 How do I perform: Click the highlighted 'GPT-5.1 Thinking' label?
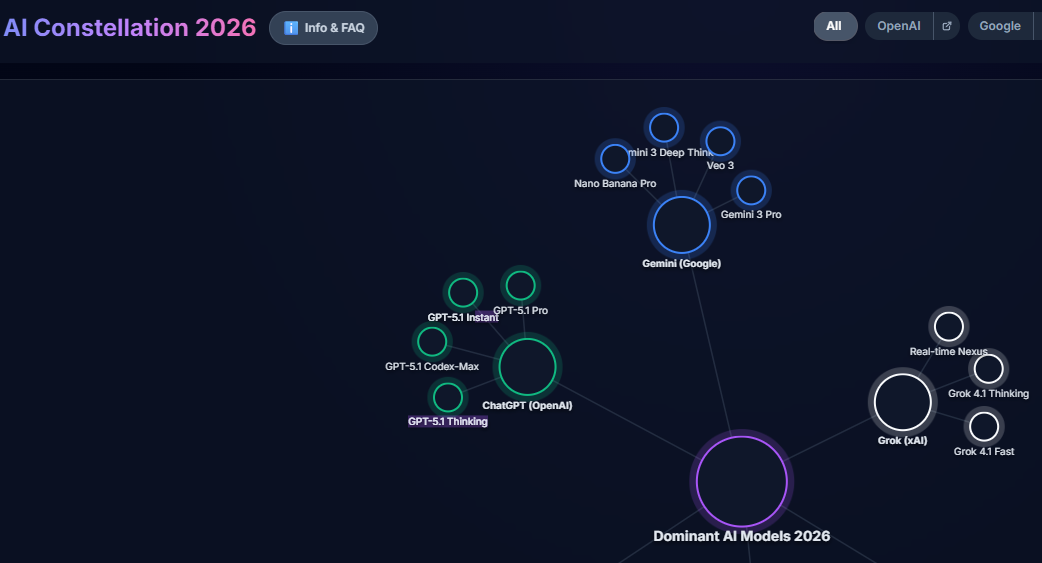[x=448, y=421]
